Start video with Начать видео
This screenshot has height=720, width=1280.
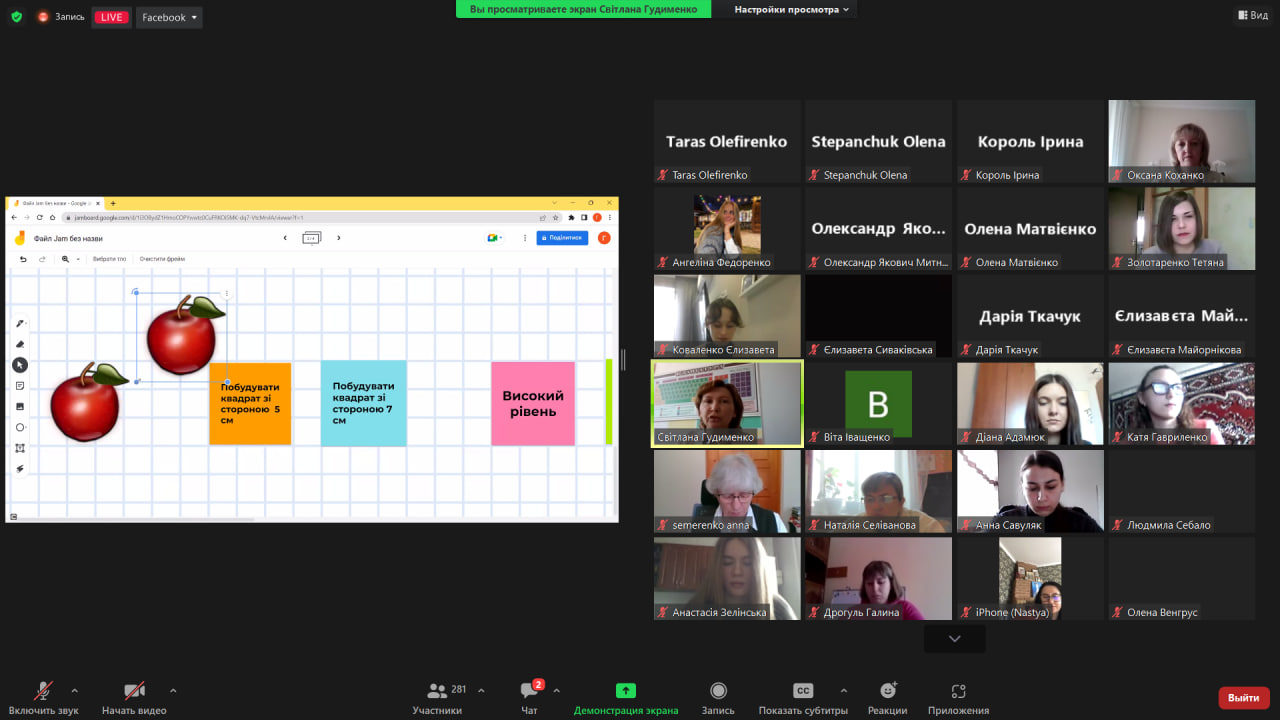click(x=134, y=691)
